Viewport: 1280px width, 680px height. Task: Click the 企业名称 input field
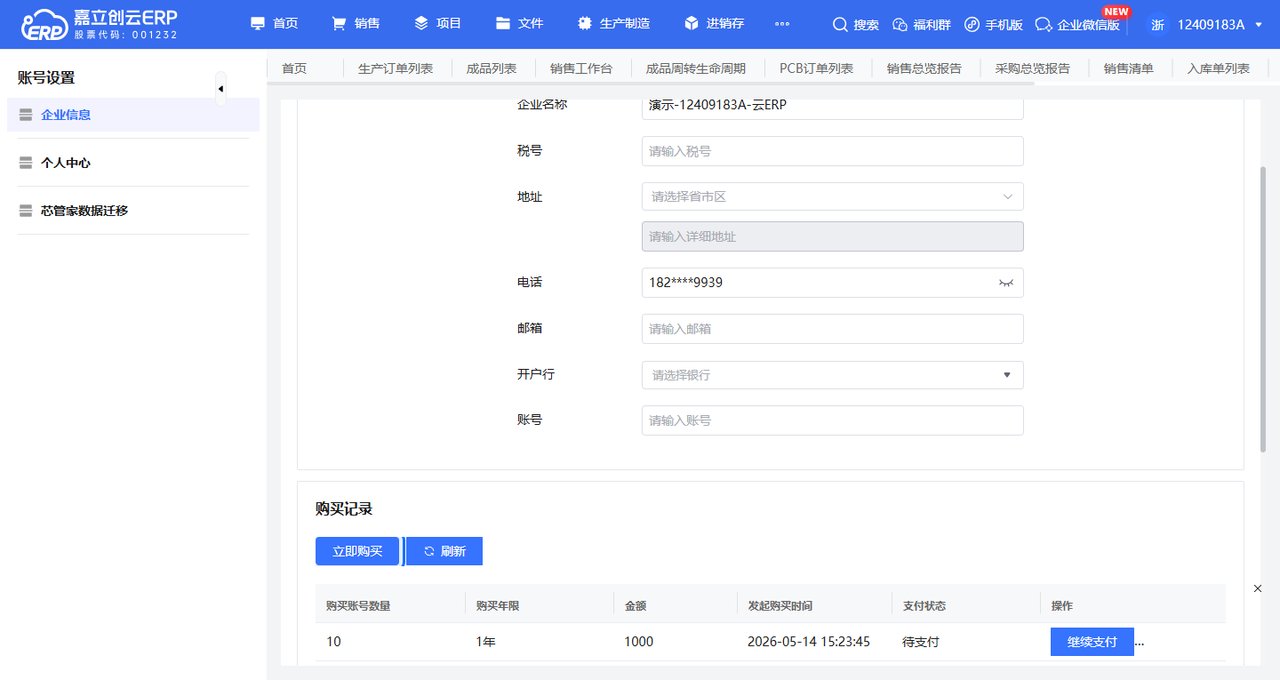(x=832, y=106)
